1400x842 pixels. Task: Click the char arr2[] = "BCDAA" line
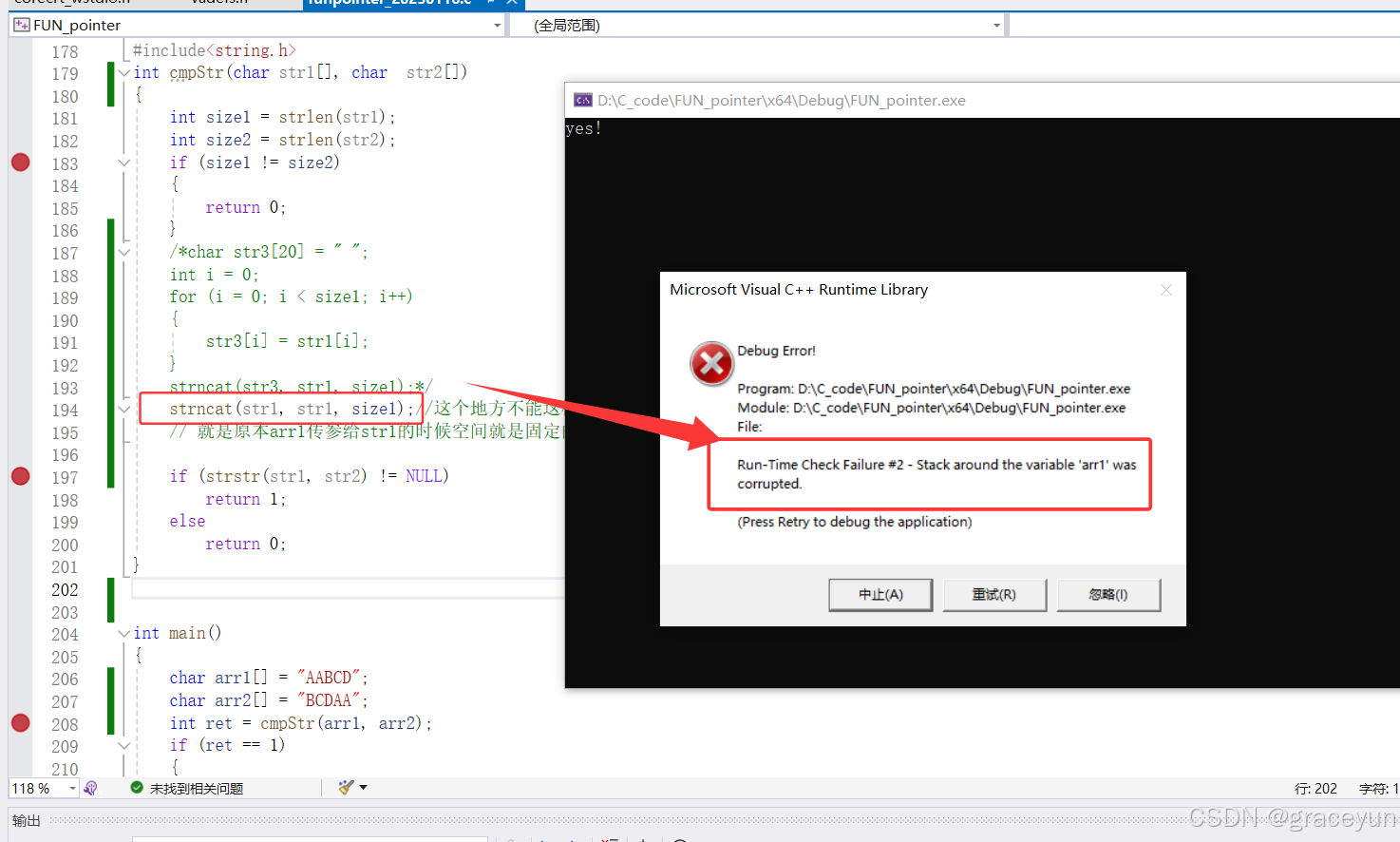pyautogui.click(x=269, y=700)
